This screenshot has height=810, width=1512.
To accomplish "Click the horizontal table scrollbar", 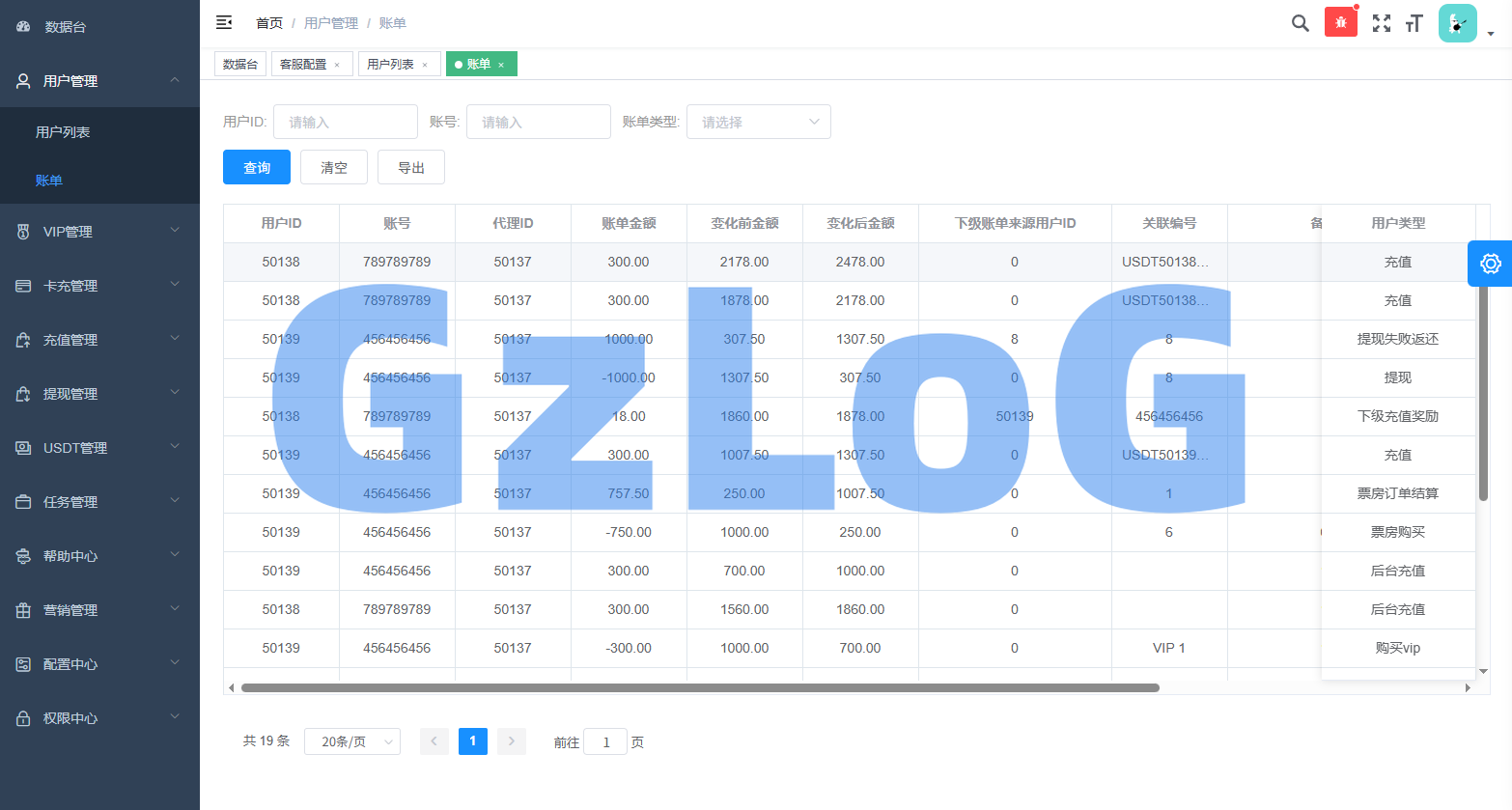I will pyautogui.click(x=700, y=688).
